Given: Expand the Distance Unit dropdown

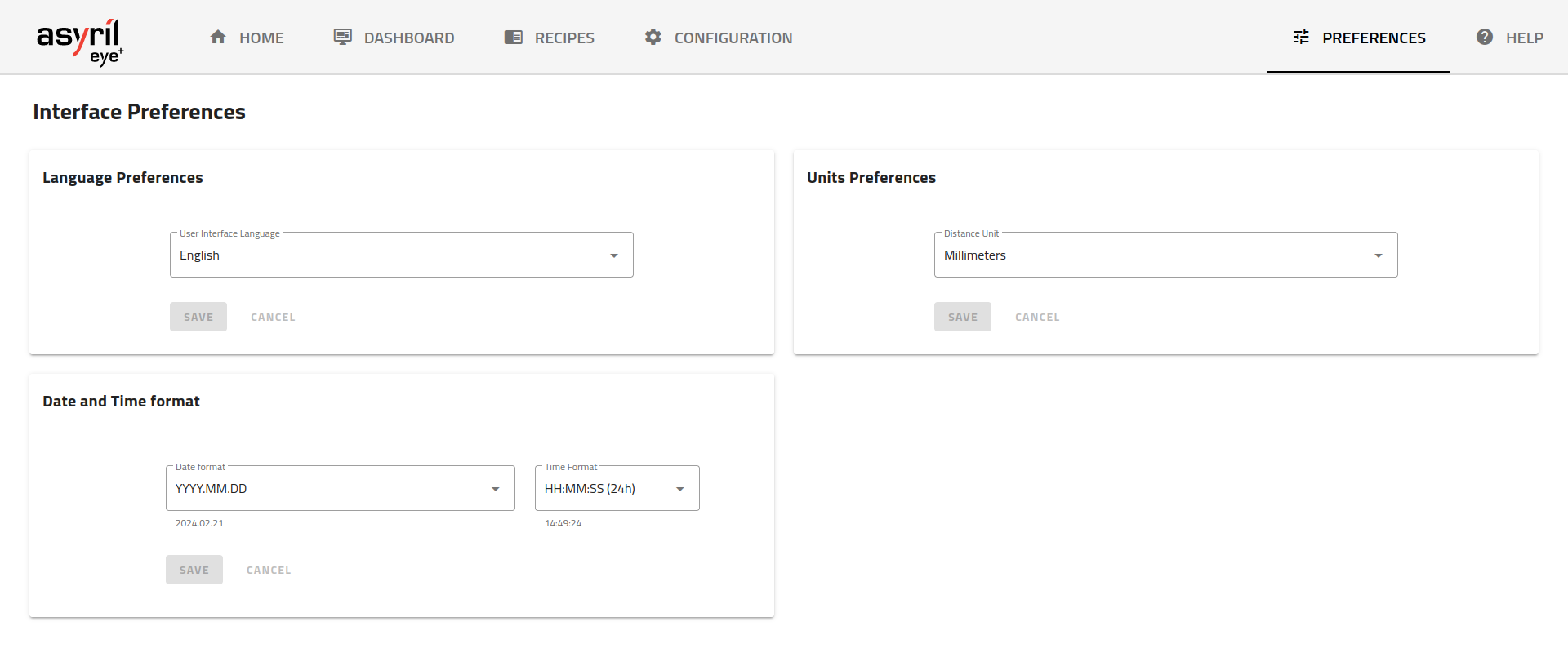Looking at the screenshot, I should click(x=1165, y=255).
